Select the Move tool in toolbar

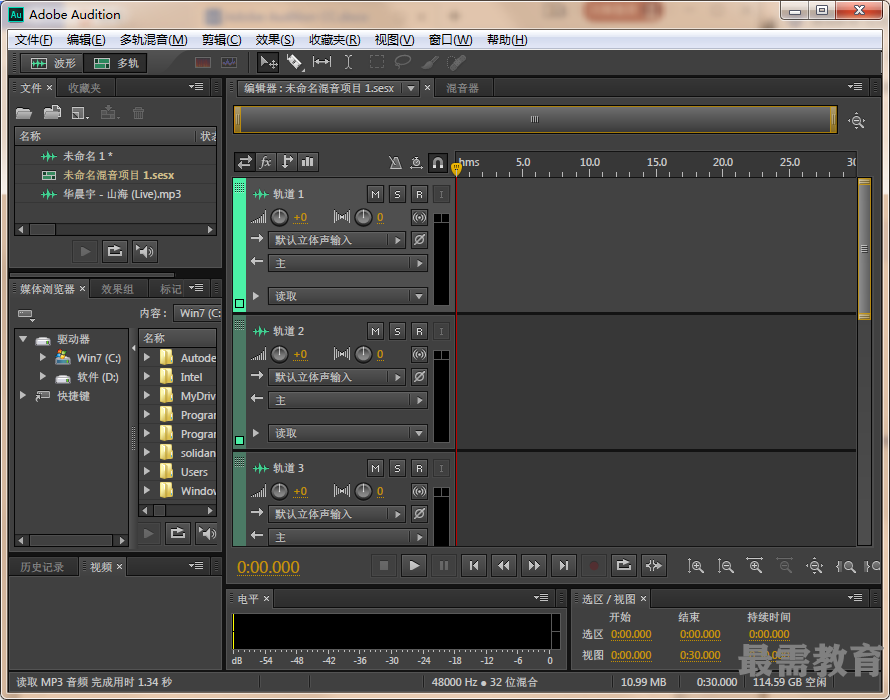(268, 62)
